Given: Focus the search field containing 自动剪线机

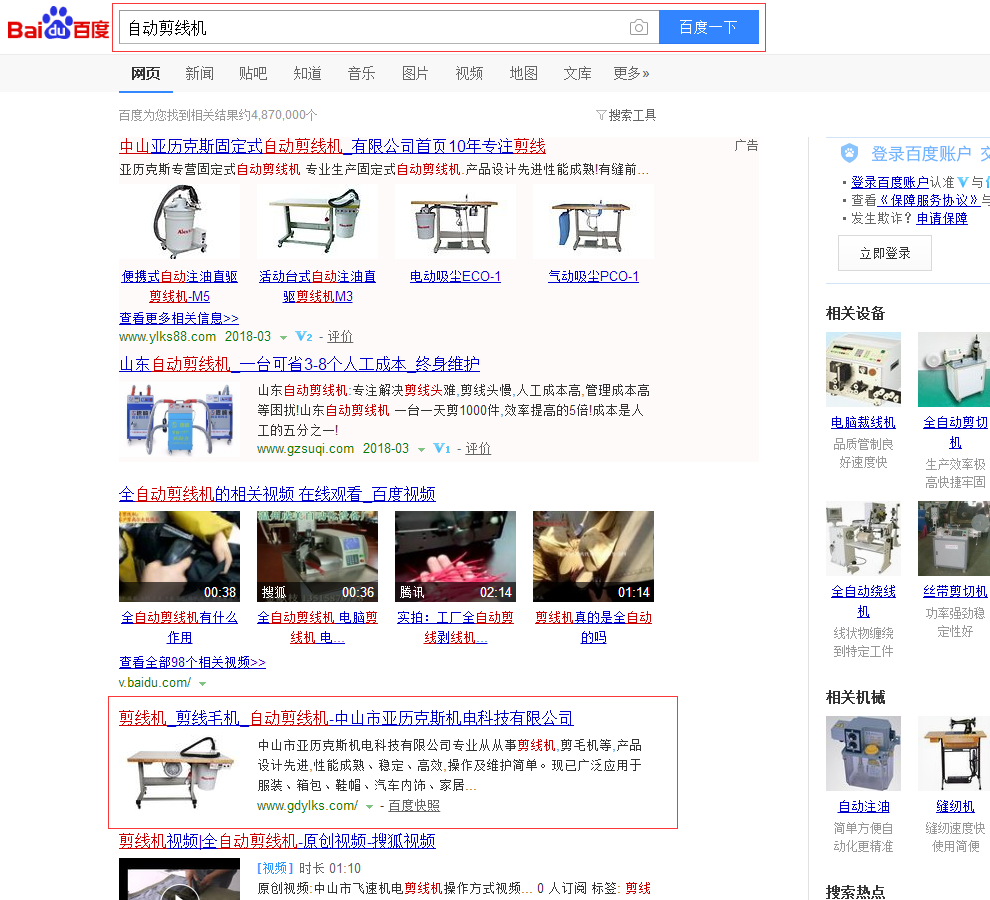Looking at the screenshot, I should (x=370, y=28).
